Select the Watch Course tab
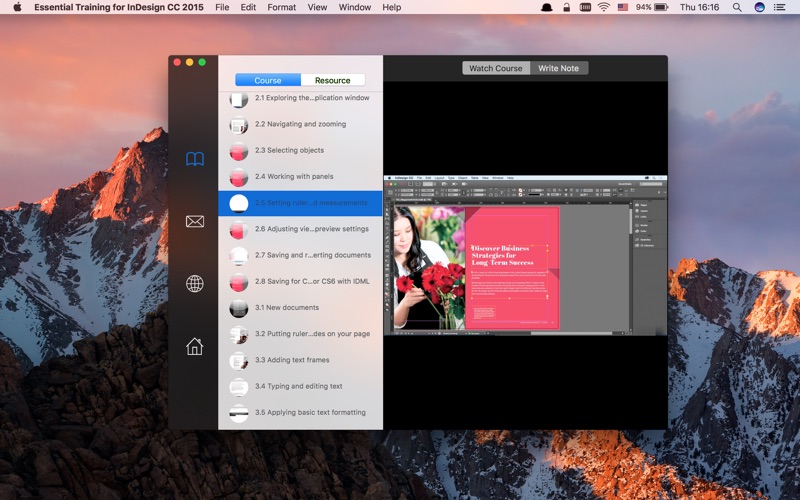This screenshot has height=500, width=800. coord(496,68)
